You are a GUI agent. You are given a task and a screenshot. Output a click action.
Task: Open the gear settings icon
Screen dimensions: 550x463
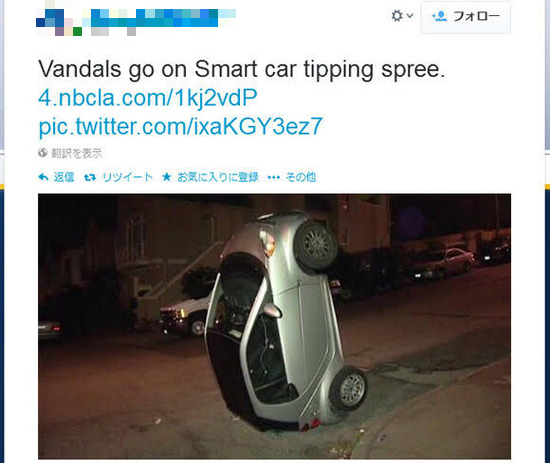397,16
